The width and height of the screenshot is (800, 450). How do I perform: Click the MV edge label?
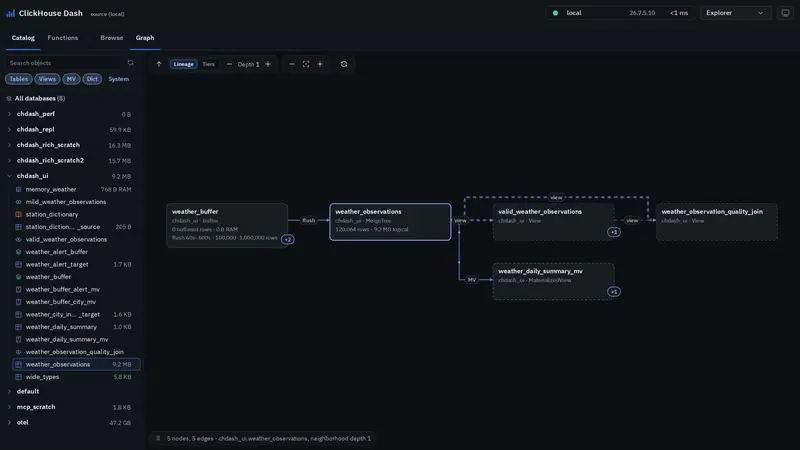[472, 280]
